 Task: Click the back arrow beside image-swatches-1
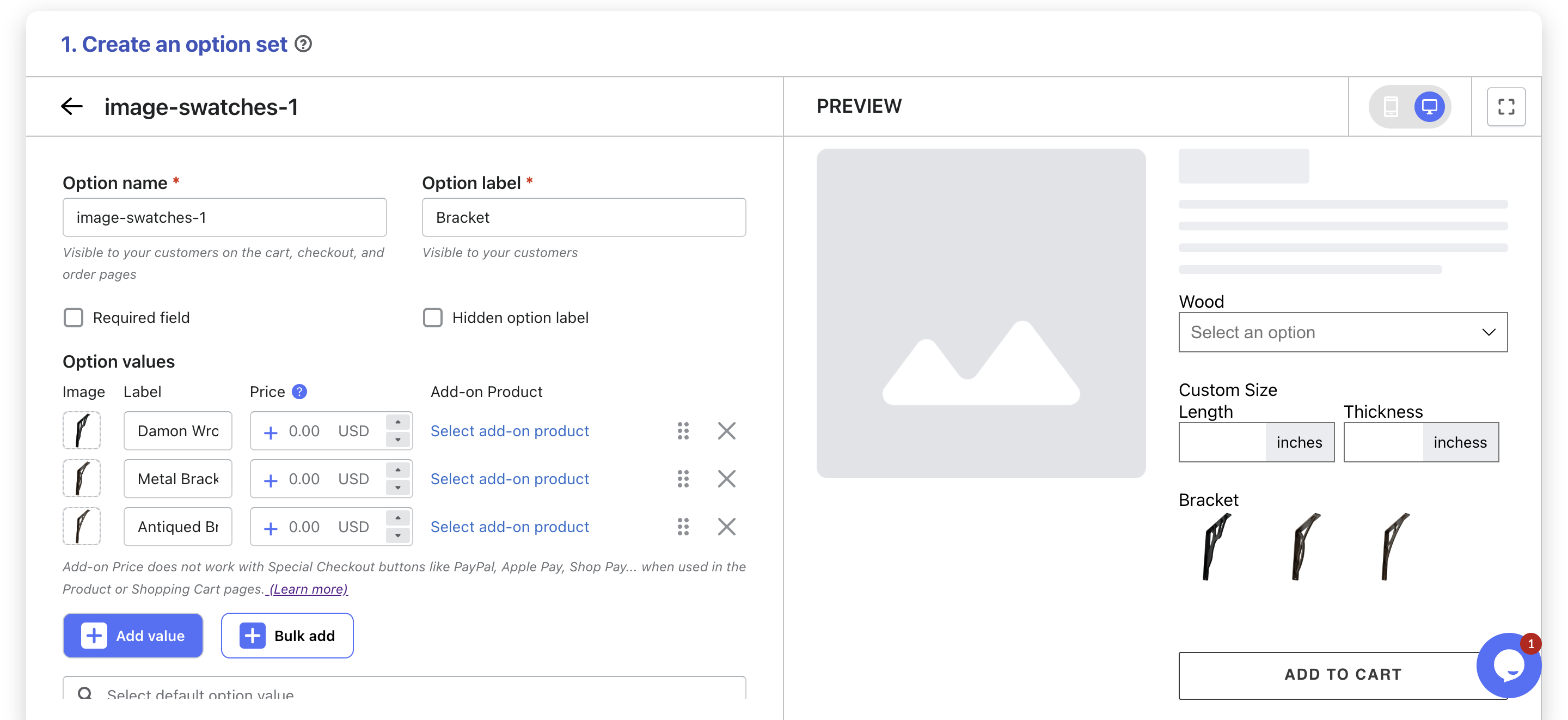tap(72, 107)
